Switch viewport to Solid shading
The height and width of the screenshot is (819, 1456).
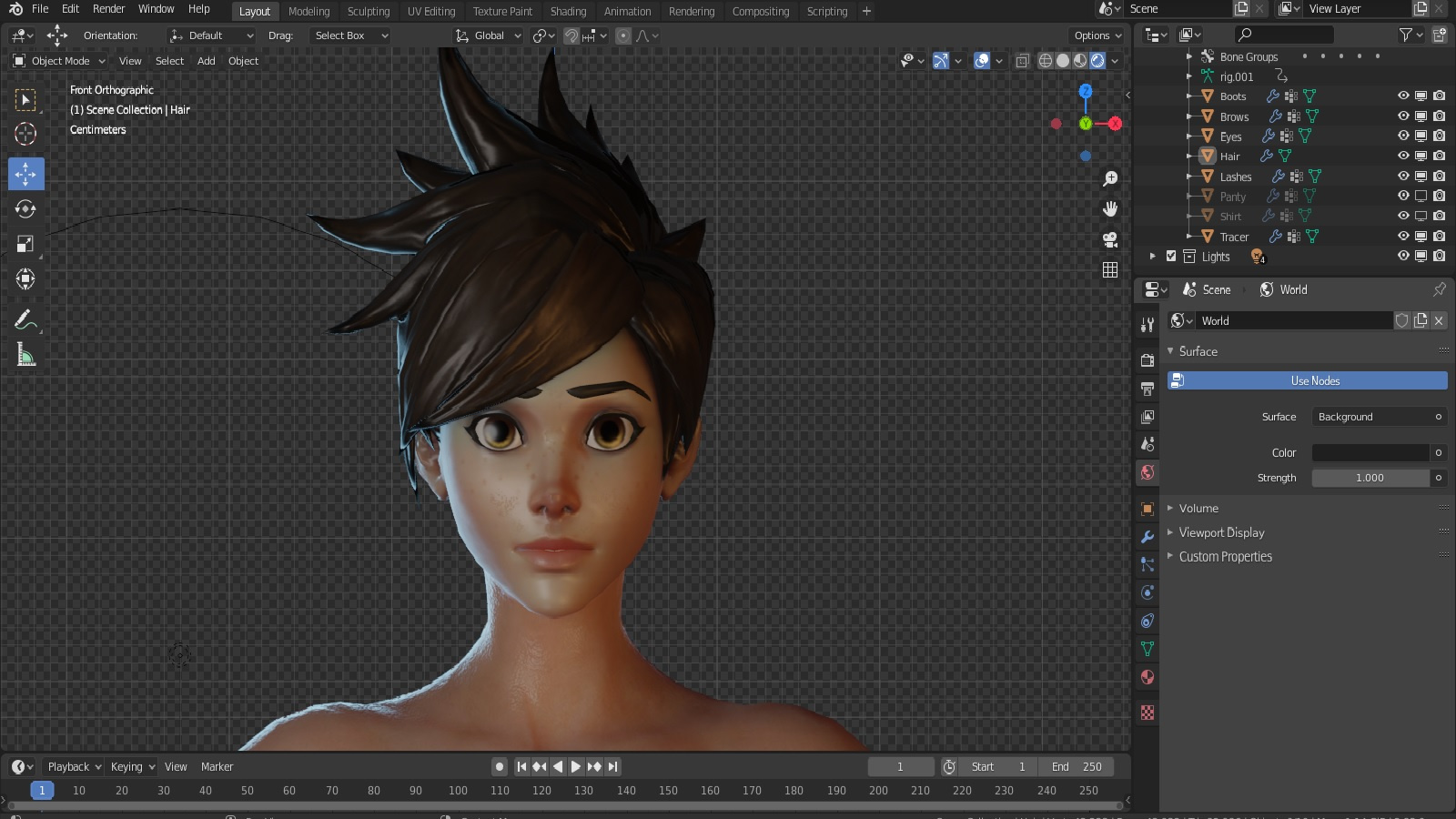point(1063,61)
